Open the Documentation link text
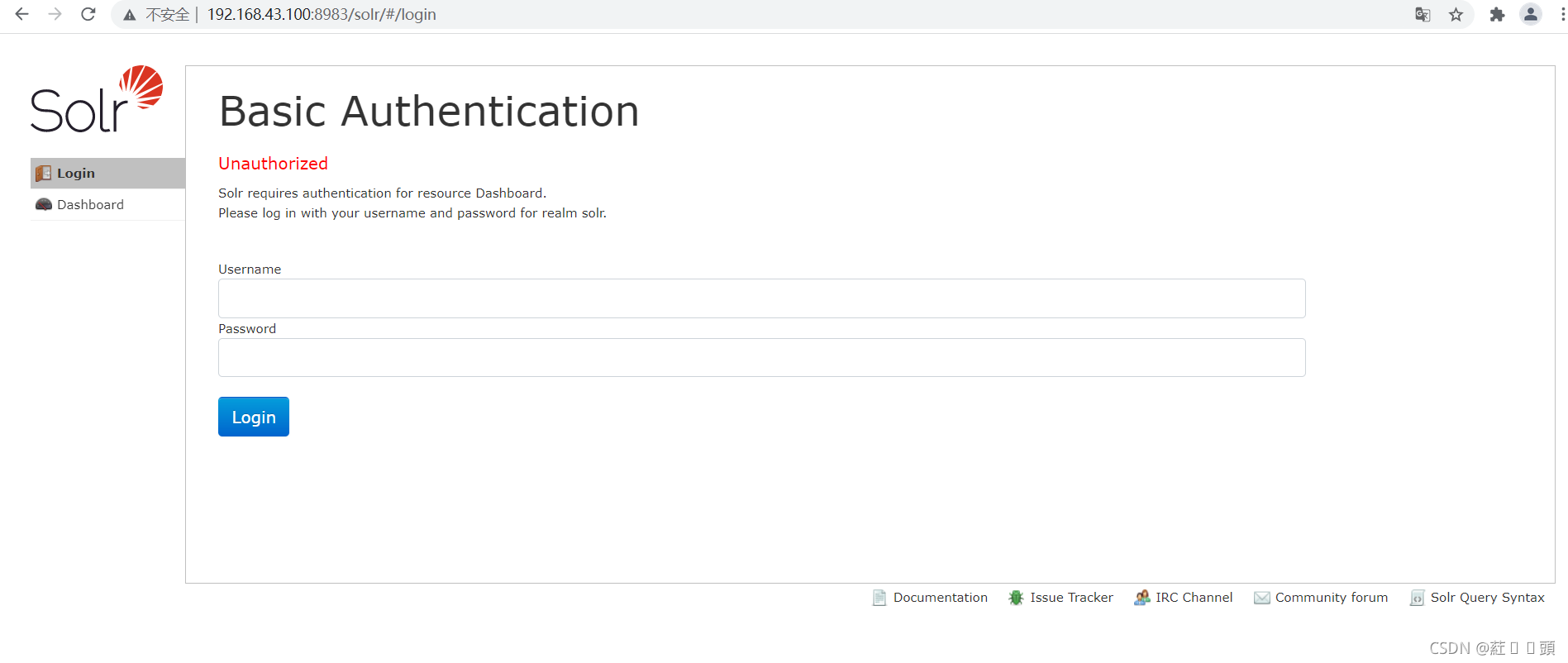This screenshot has width=1568, height=663. point(940,597)
